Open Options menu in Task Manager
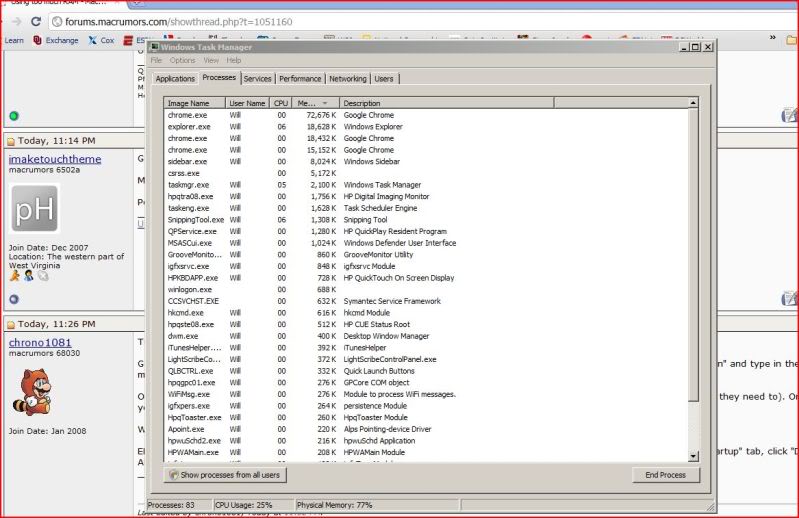Viewport: 799px width, 518px height. (182, 60)
